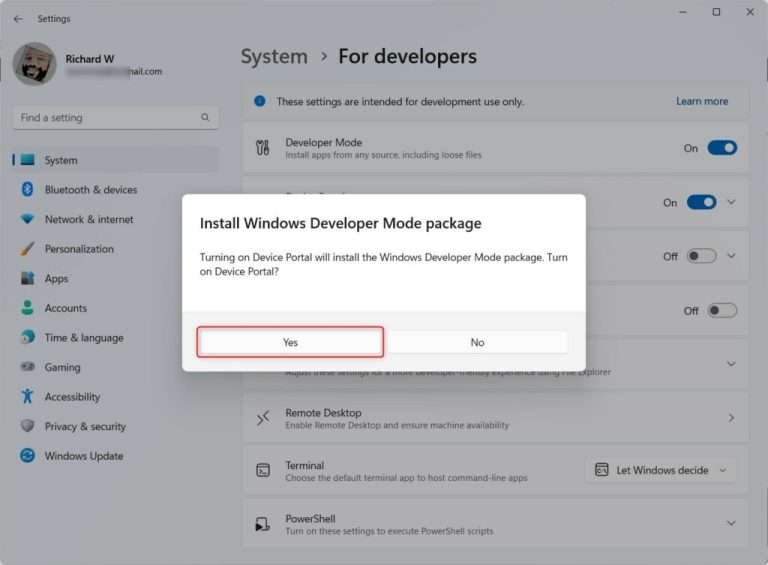Click the Richard W account name

pos(90,59)
